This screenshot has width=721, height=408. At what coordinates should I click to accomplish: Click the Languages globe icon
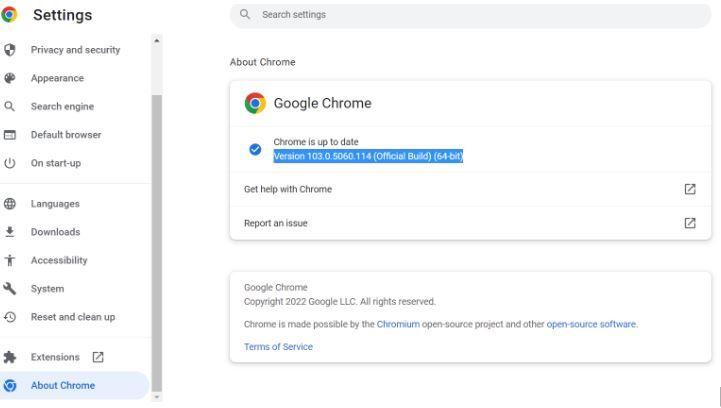[10, 204]
